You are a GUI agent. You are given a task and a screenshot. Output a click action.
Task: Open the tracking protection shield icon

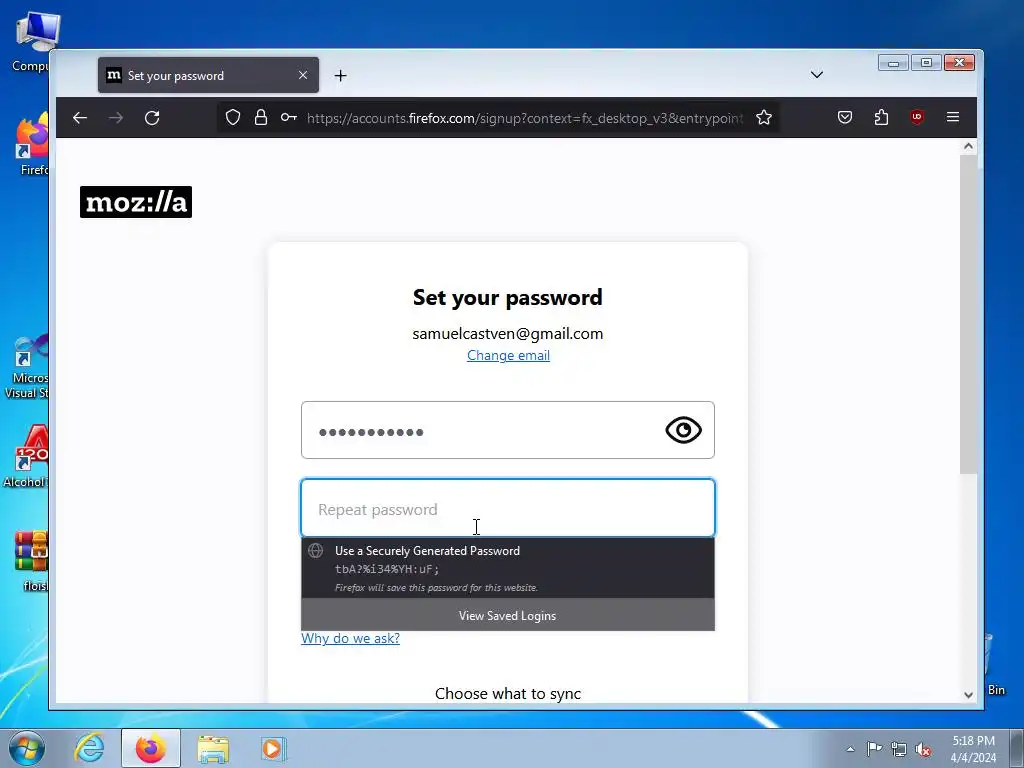pyautogui.click(x=232, y=118)
